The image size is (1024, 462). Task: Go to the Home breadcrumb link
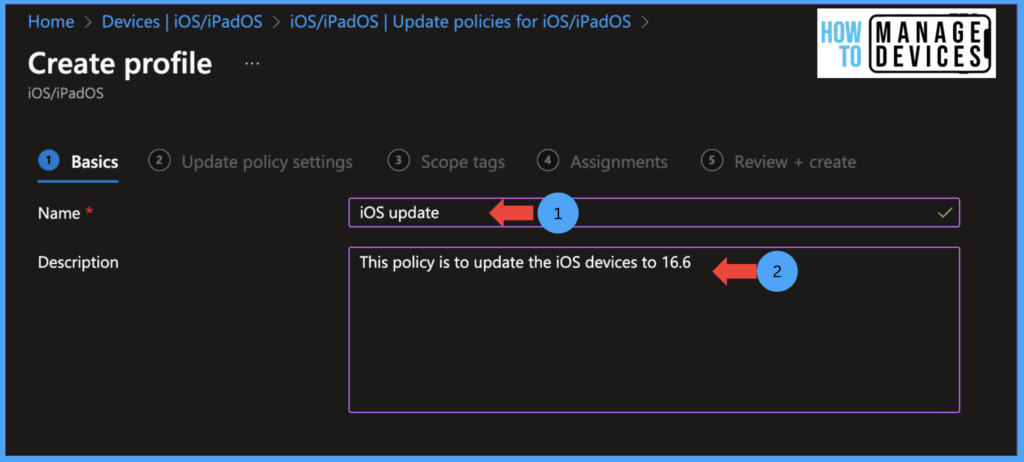click(x=51, y=22)
